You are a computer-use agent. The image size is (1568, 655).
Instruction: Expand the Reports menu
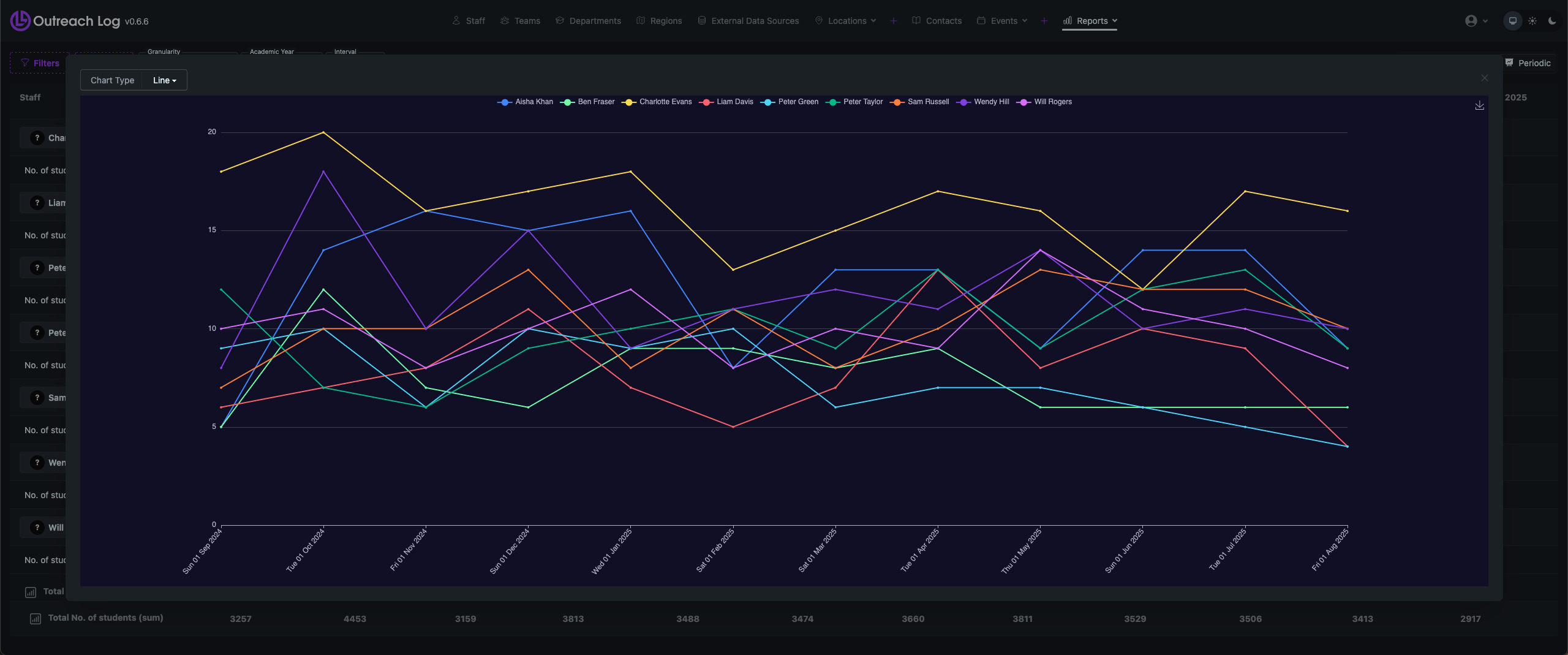1090,21
